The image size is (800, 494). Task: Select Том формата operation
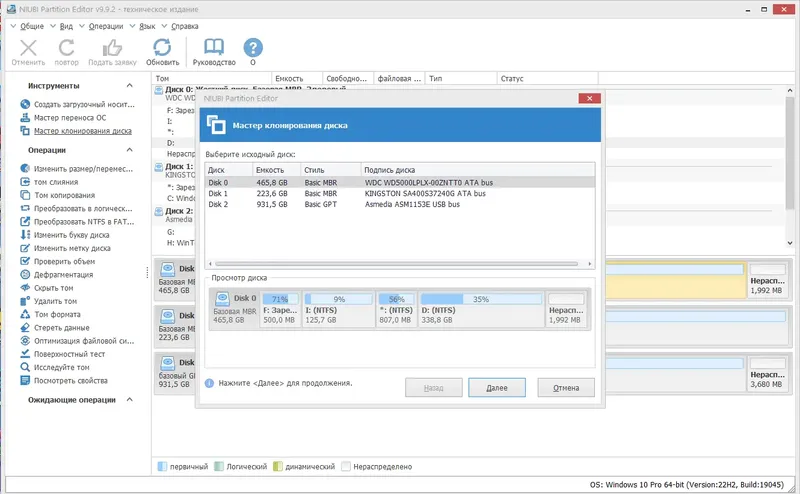tap(51, 314)
